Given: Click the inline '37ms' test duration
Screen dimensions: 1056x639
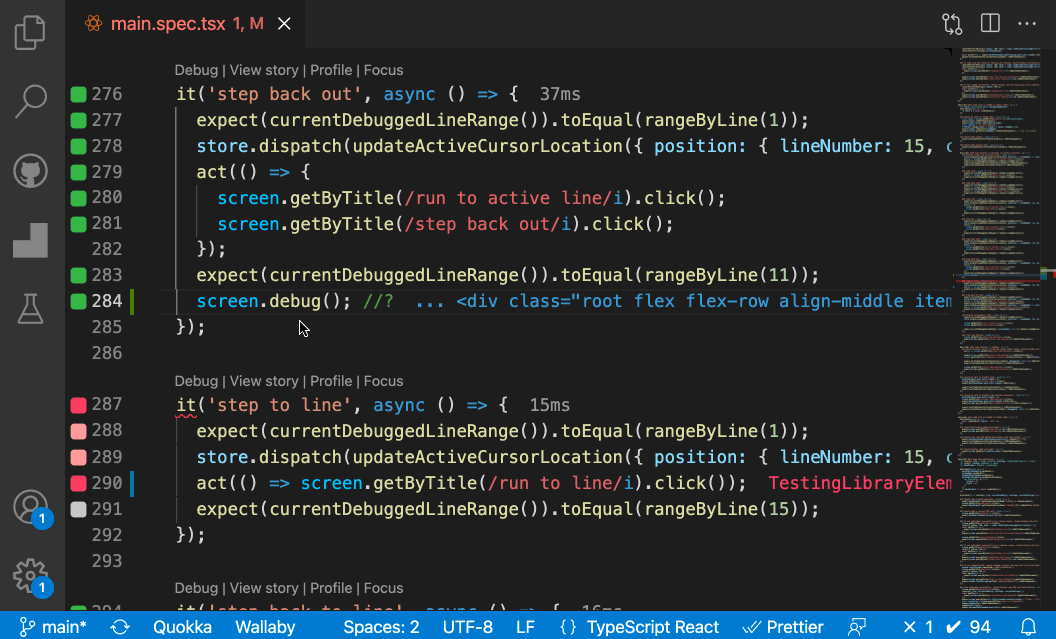Looking at the screenshot, I should tap(560, 94).
